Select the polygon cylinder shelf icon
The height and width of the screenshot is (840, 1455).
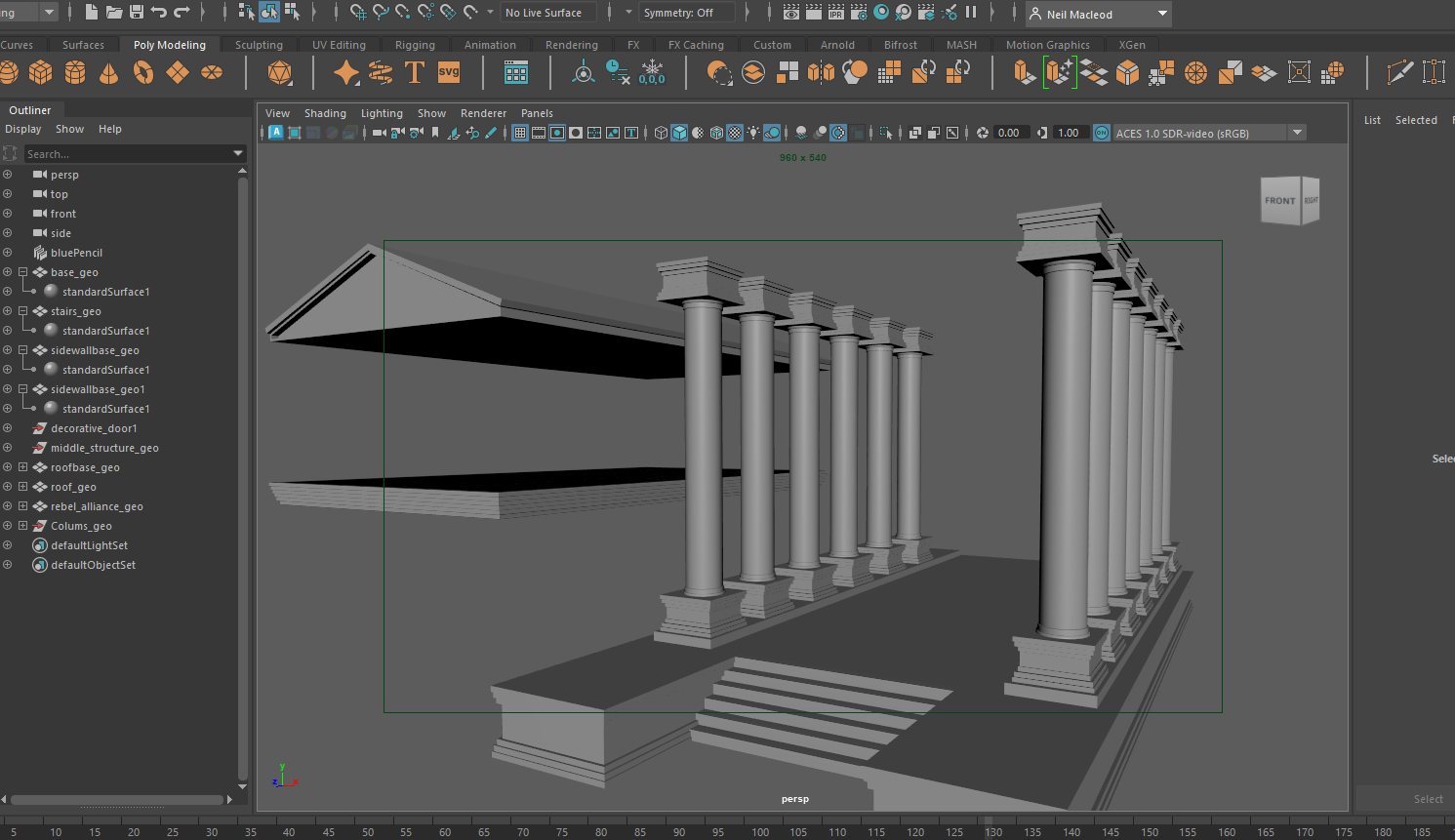point(75,72)
